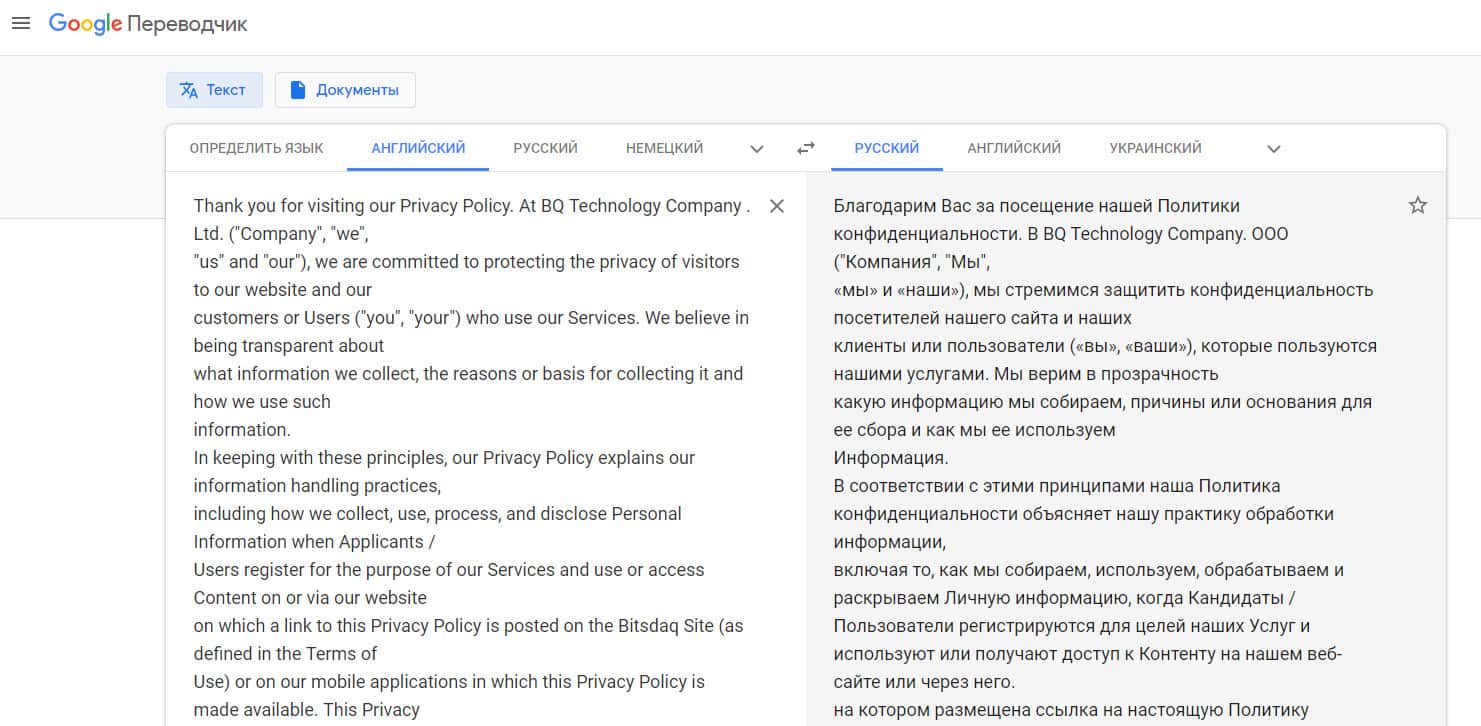Open the main hamburger menu
Screen dimensions: 1481x726
pos(20,24)
